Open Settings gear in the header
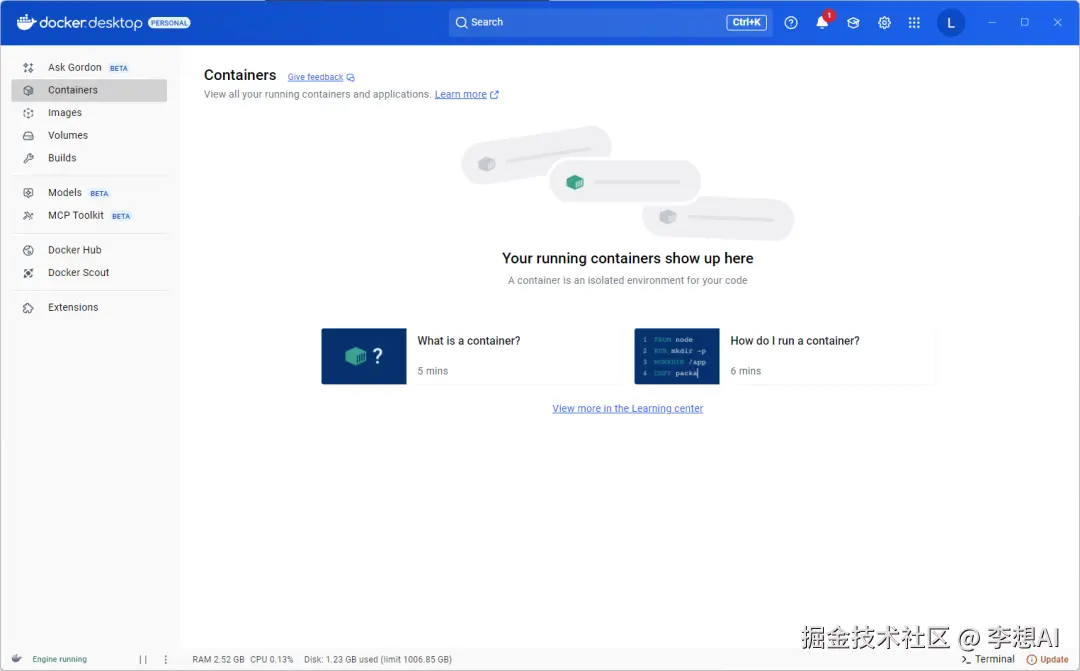The height and width of the screenshot is (671, 1080). tap(884, 23)
